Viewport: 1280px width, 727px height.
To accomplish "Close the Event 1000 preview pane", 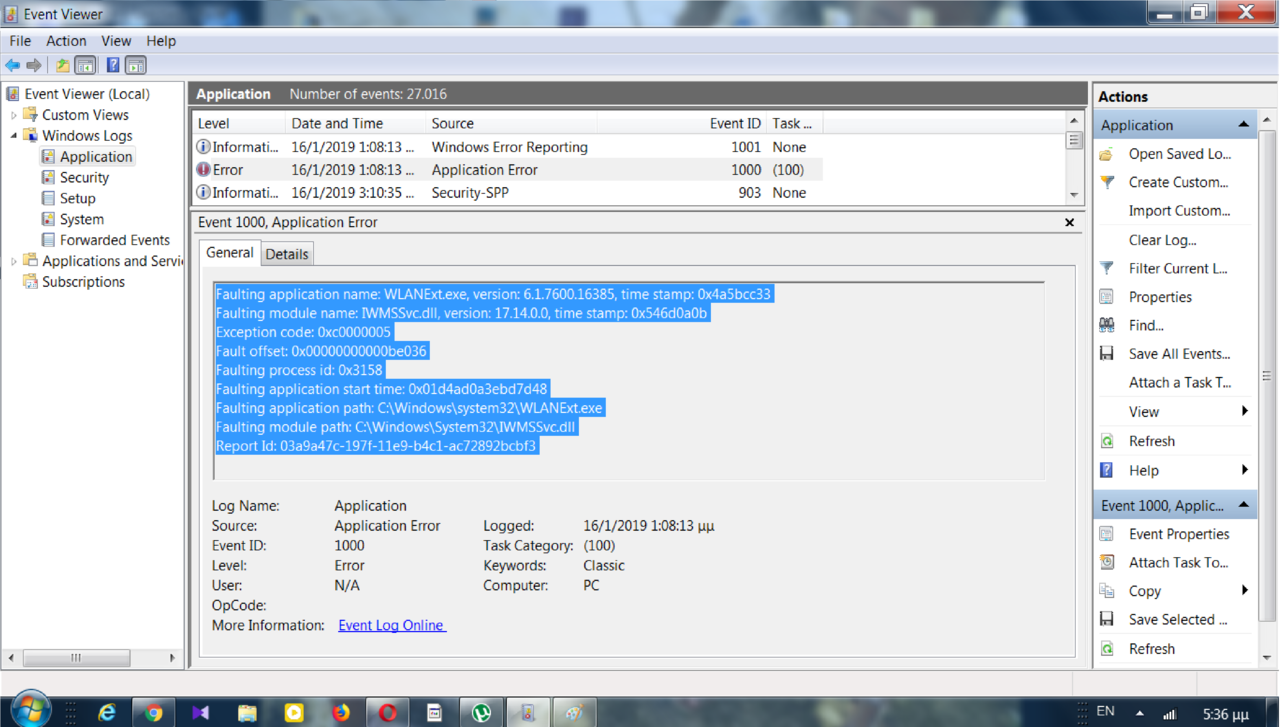I will pyautogui.click(x=1070, y=222).
